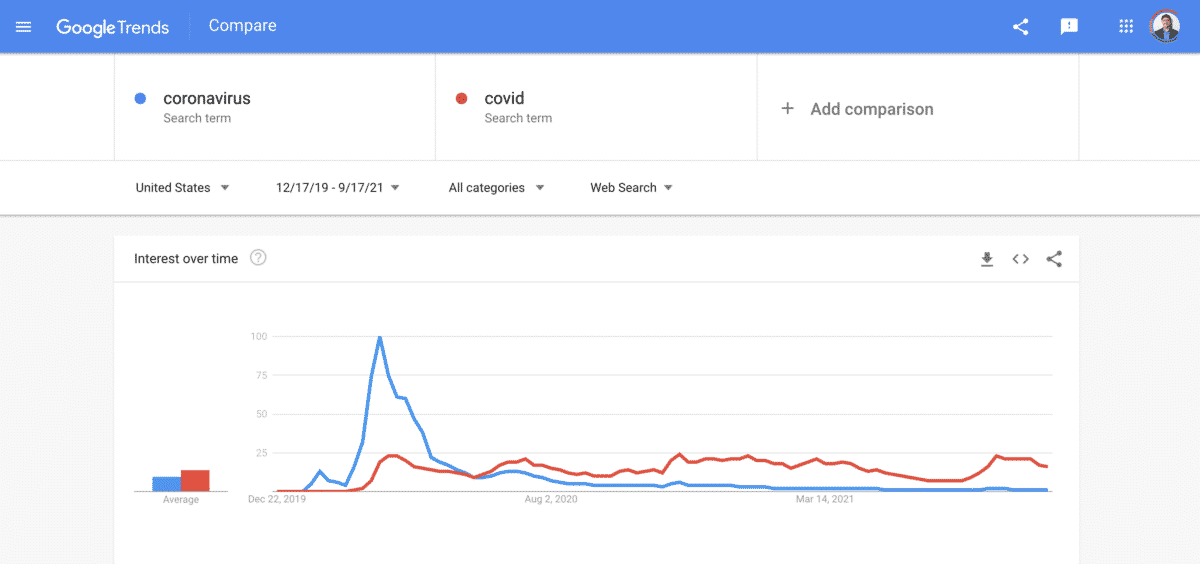Click the Add comparison button
Image resolution: width=1200 pixels, height=564 pixels.
pos(871,109)
